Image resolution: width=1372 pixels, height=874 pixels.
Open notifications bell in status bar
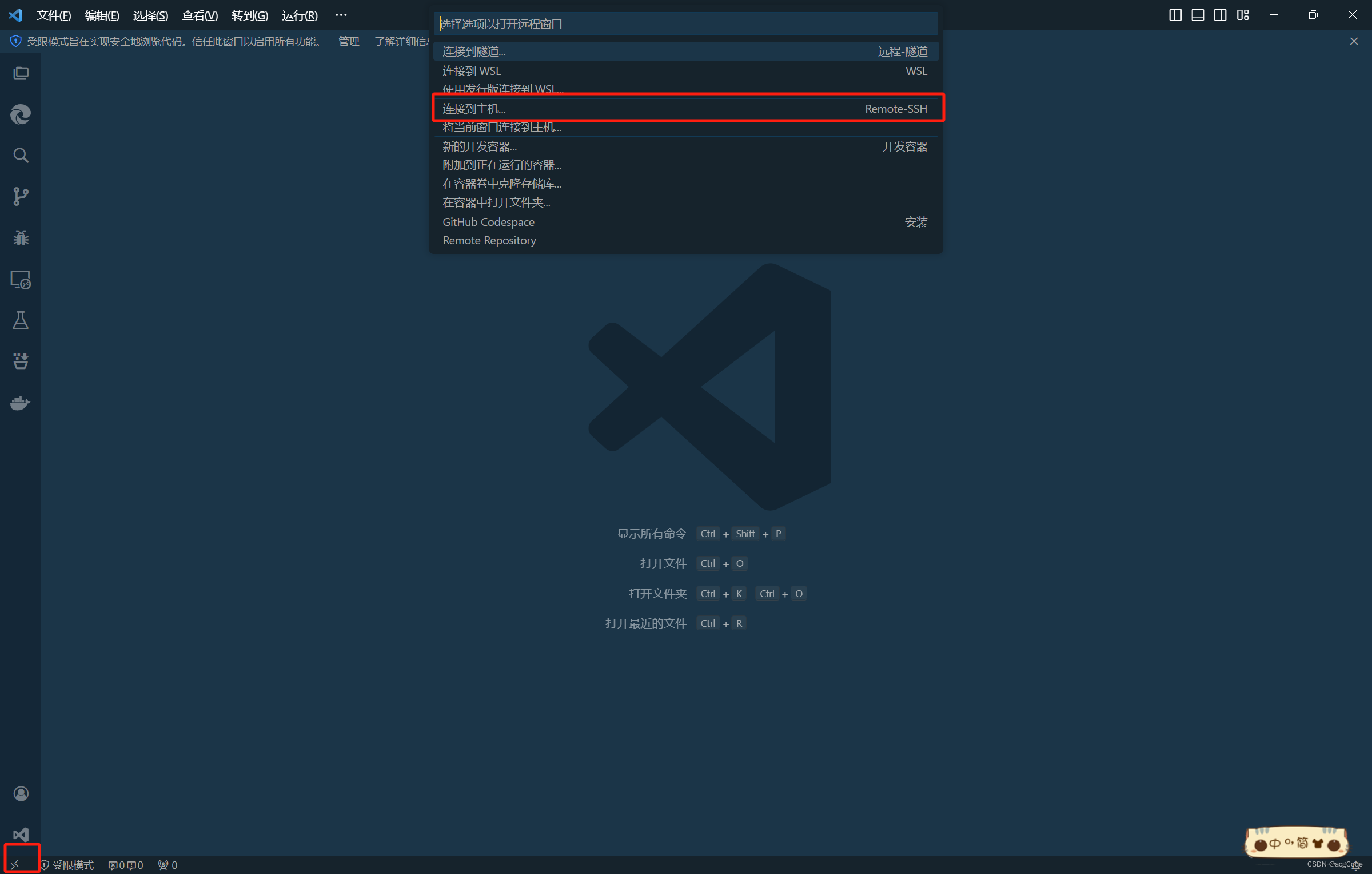coord(1356,866)
